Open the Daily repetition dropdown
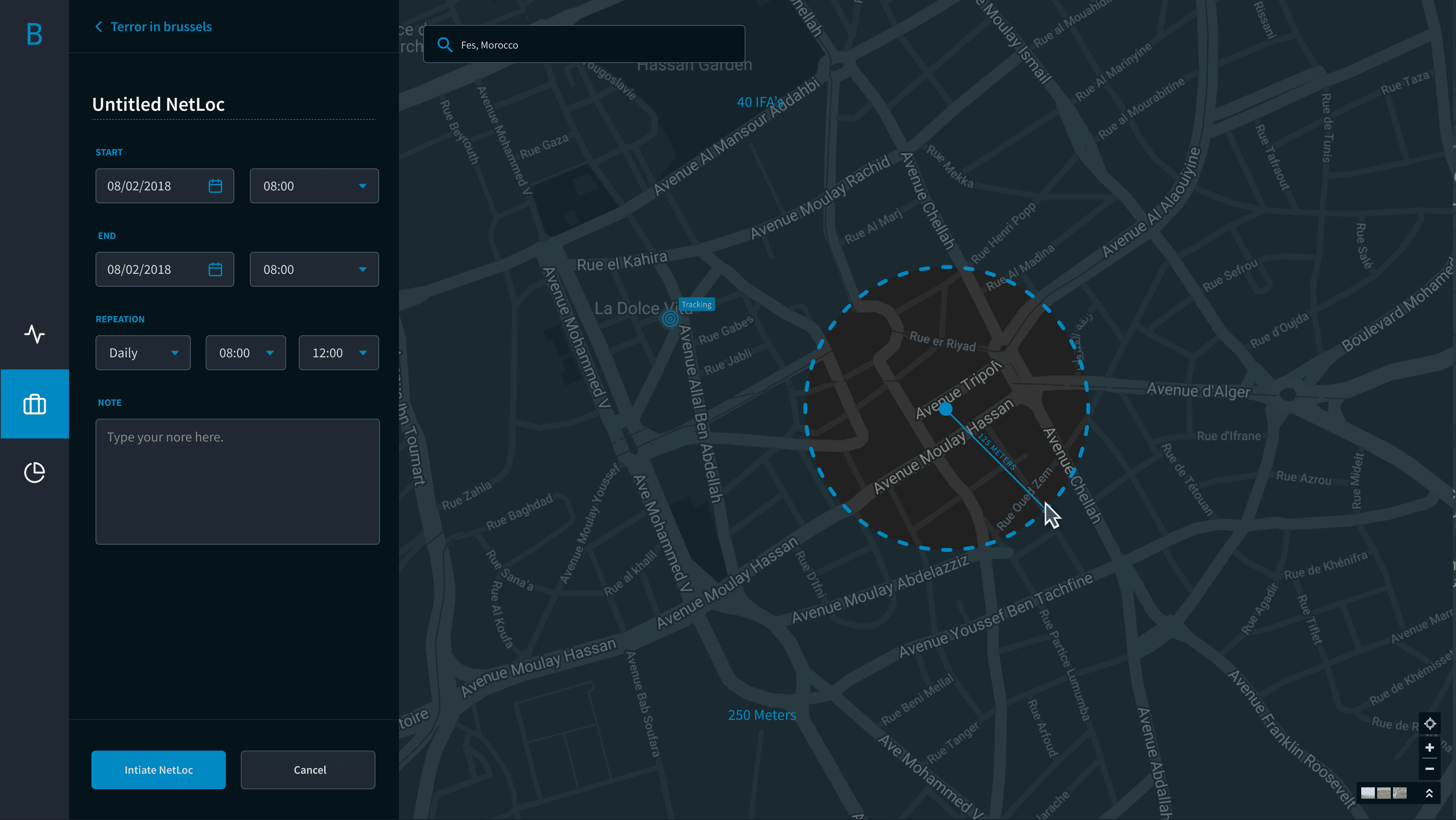Screen dimensions: 1456x820 (143, 353)
